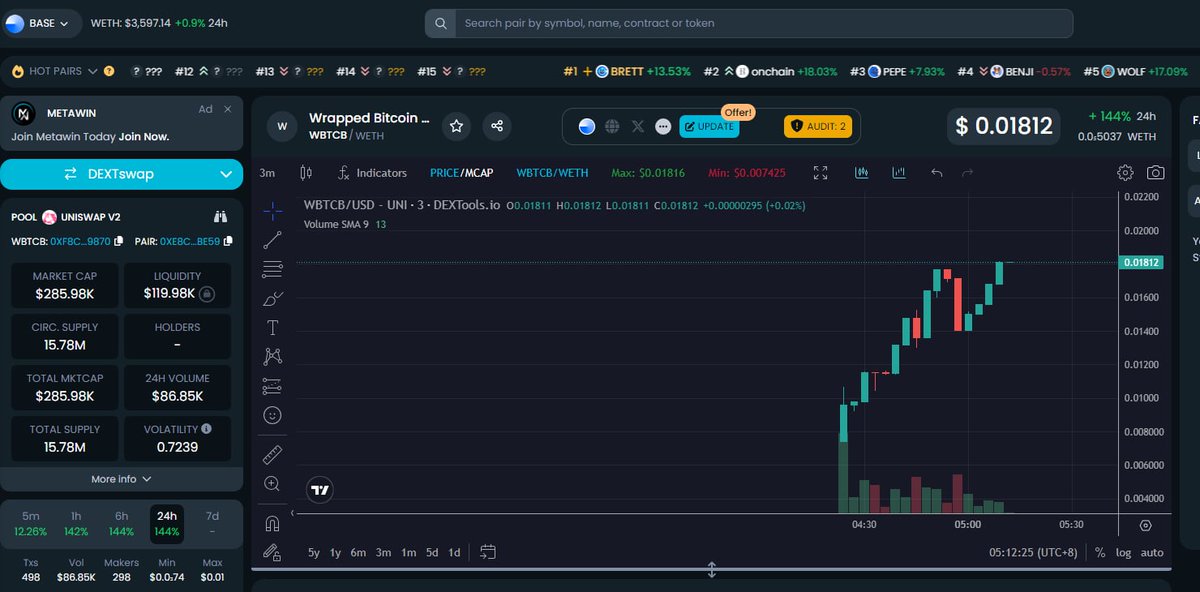This screenshot has height=592, width=1200.
Task: Expand More info section
Action: [121, 479]
